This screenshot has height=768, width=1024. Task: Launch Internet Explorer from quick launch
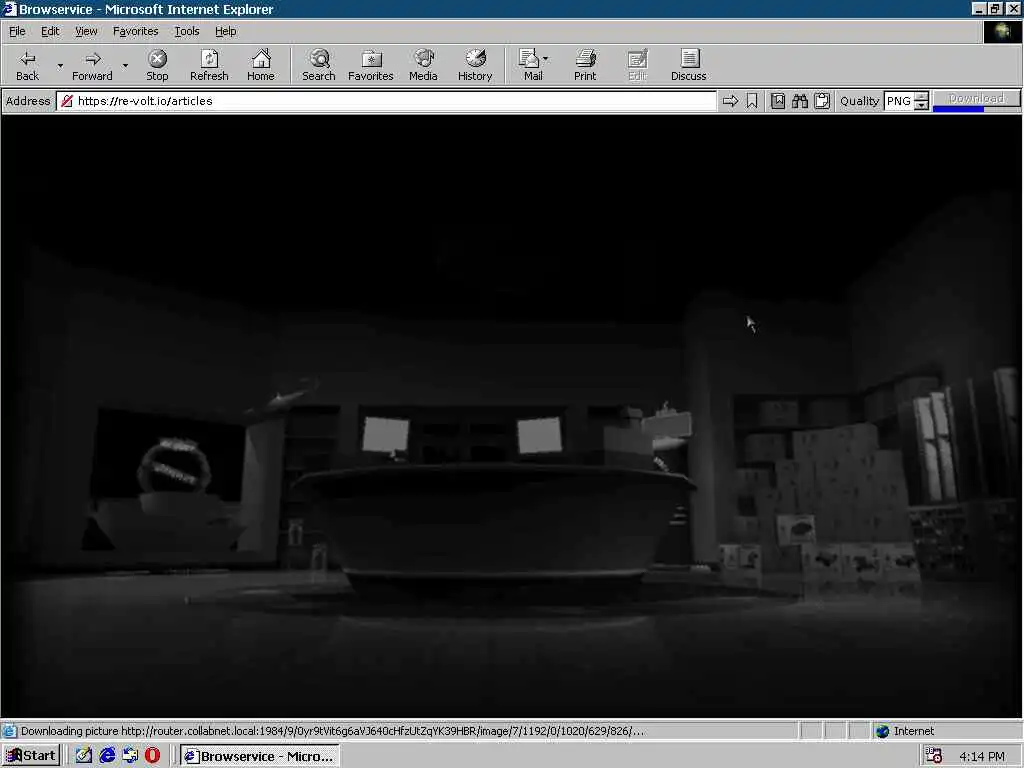coord(107,756)
